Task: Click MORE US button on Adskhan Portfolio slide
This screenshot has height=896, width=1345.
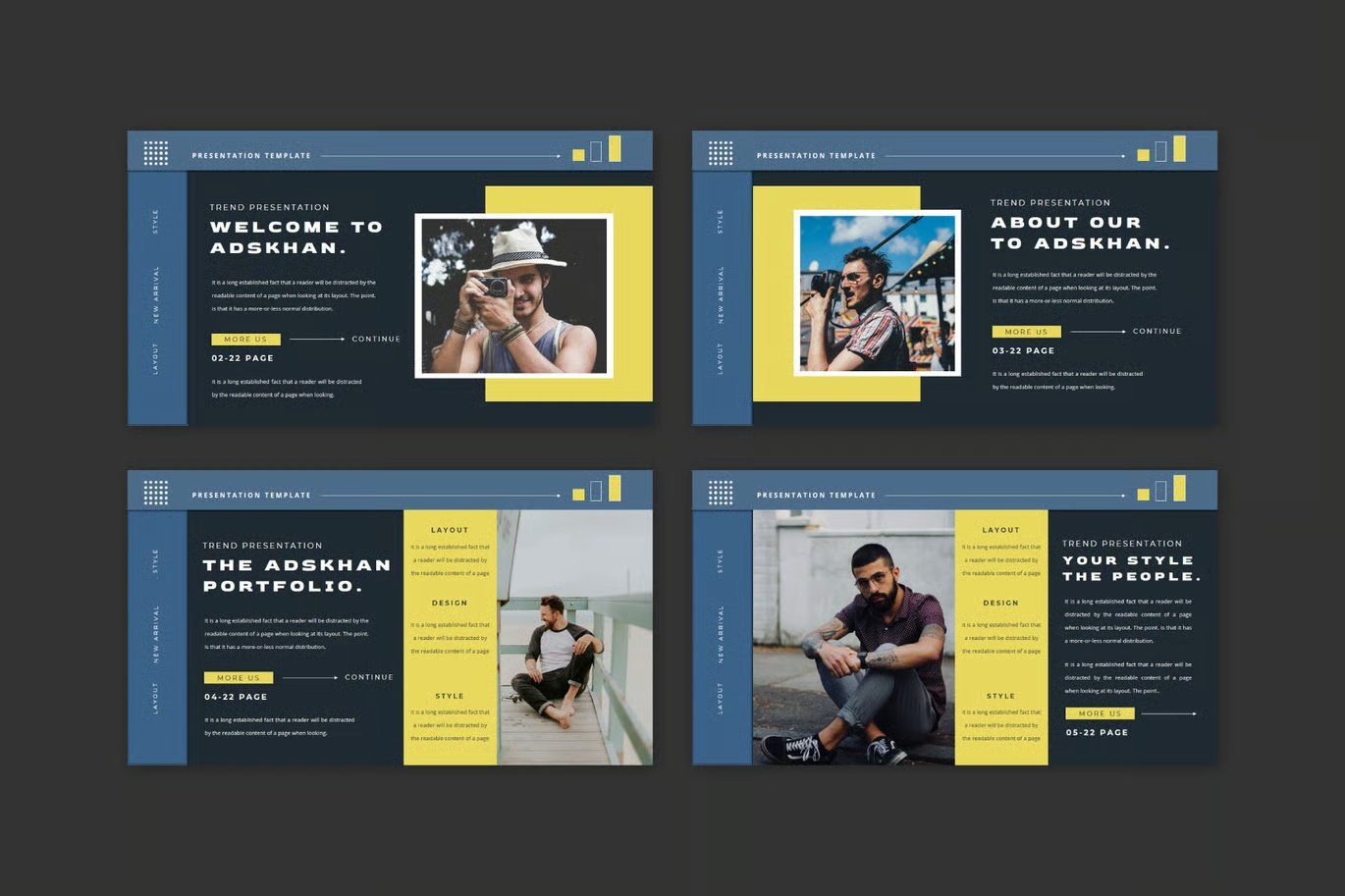Action: coord(239,678)
